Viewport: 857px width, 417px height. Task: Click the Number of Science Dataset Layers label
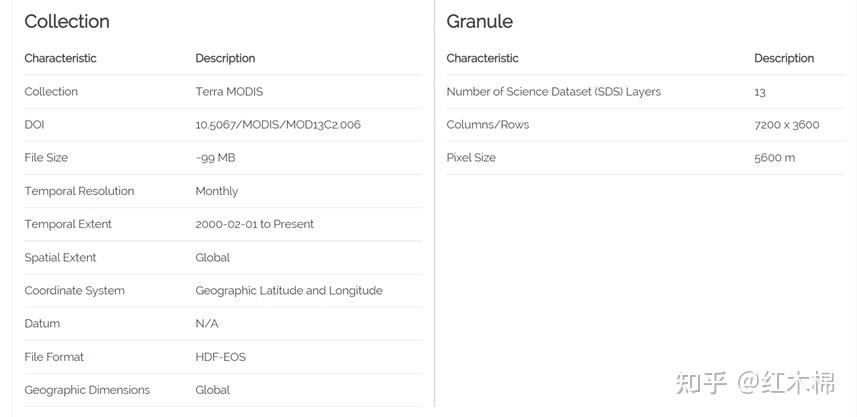point(553,92)
